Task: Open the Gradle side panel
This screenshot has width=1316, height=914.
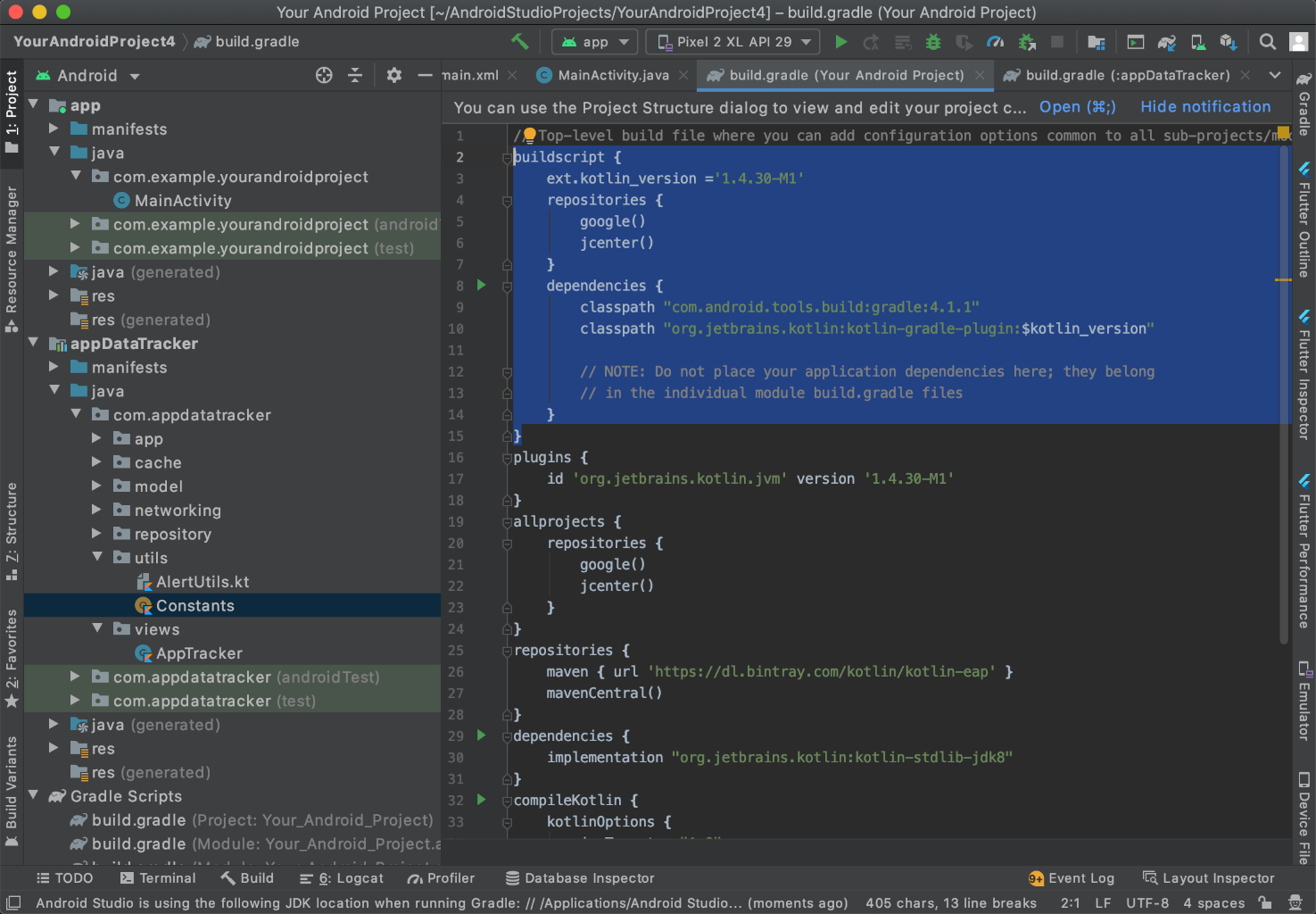Action: [x=1304, y=104]
